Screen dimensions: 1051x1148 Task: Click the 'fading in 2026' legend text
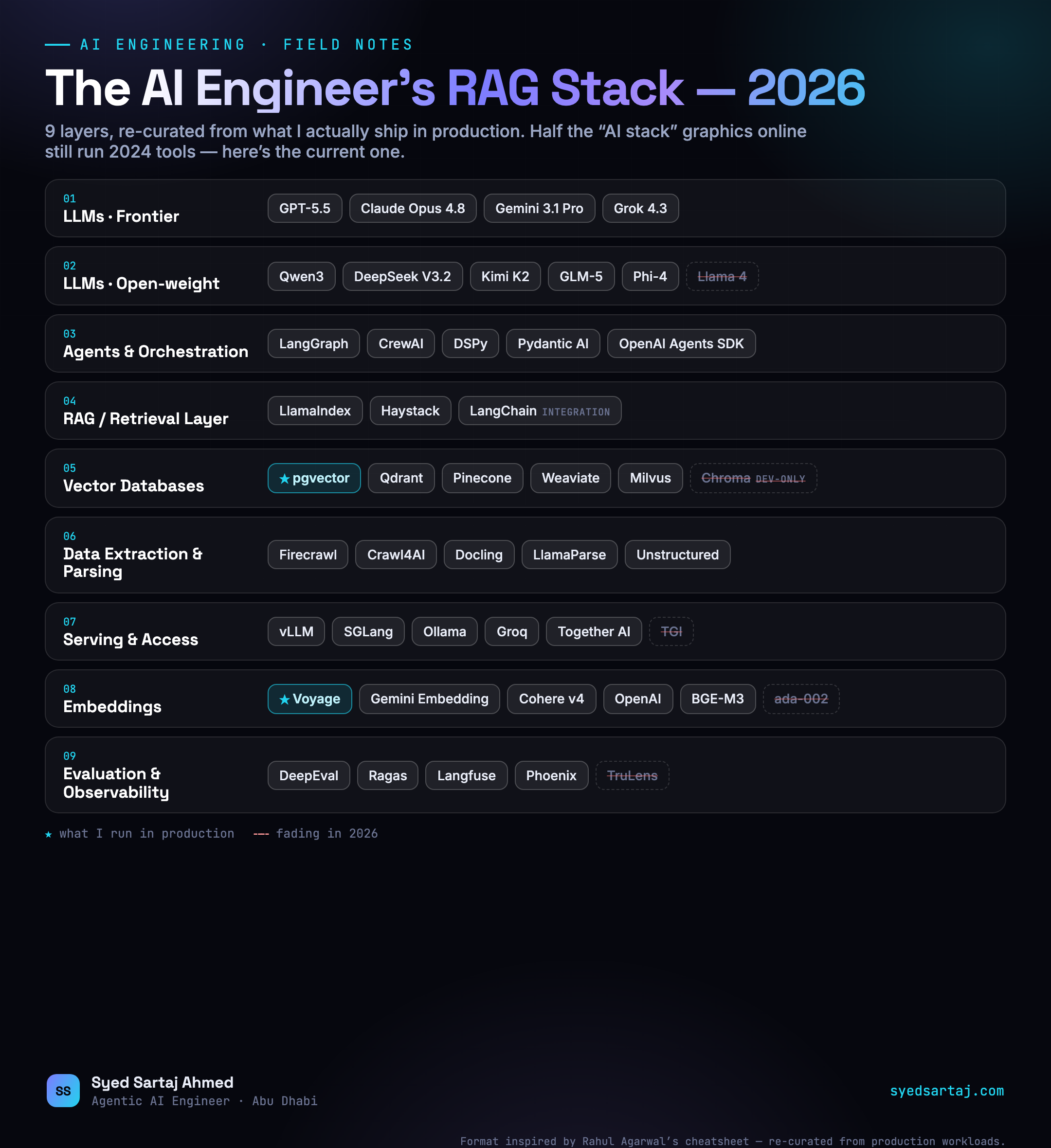coord(326,834)
